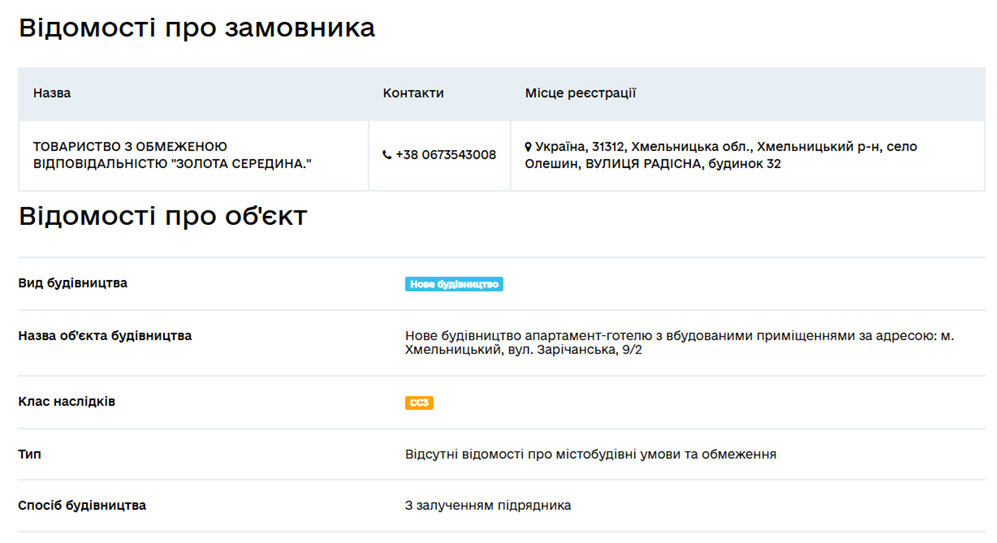Select the Назва column header
This screenshot has width=997, height=543.
52,93
